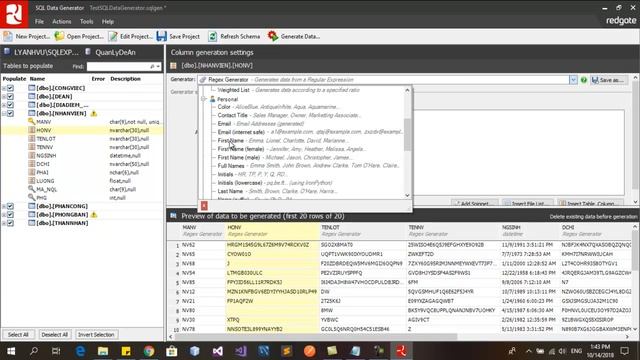
Task: Click the NHANVIEN warning triangle icon
Action: pos(94,113)
